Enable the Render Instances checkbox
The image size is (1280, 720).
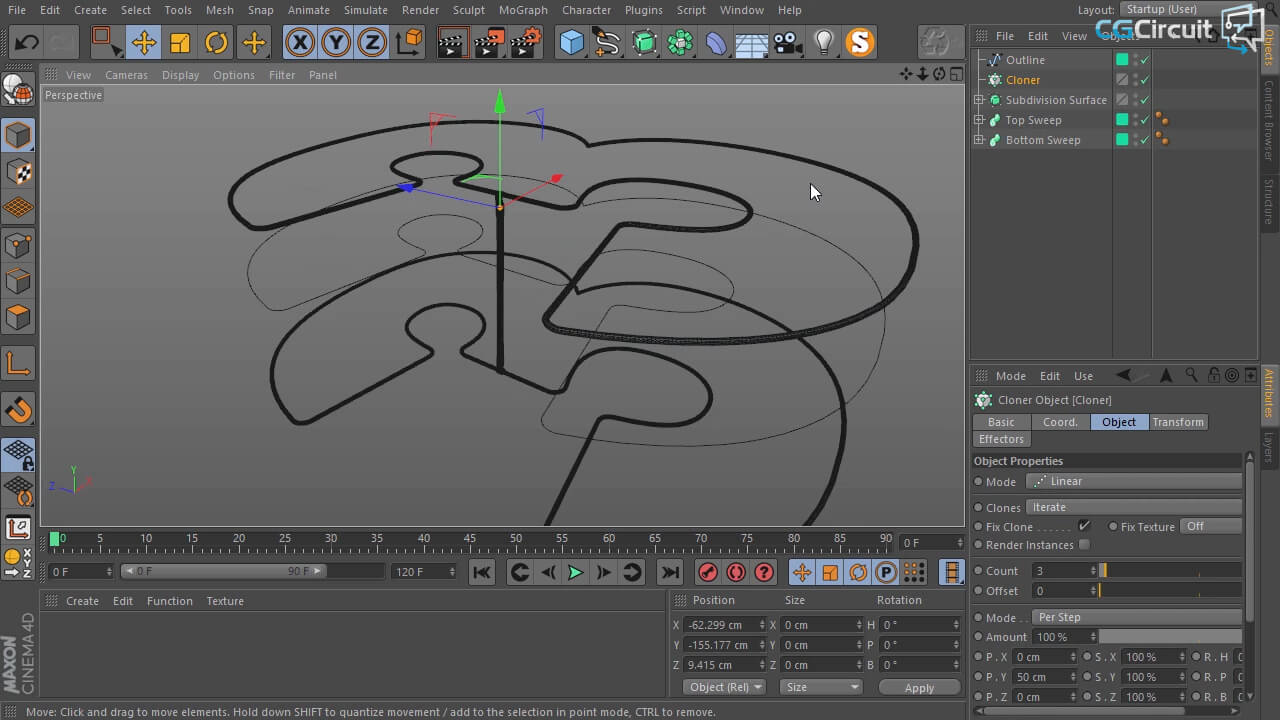coord(1084,545)
